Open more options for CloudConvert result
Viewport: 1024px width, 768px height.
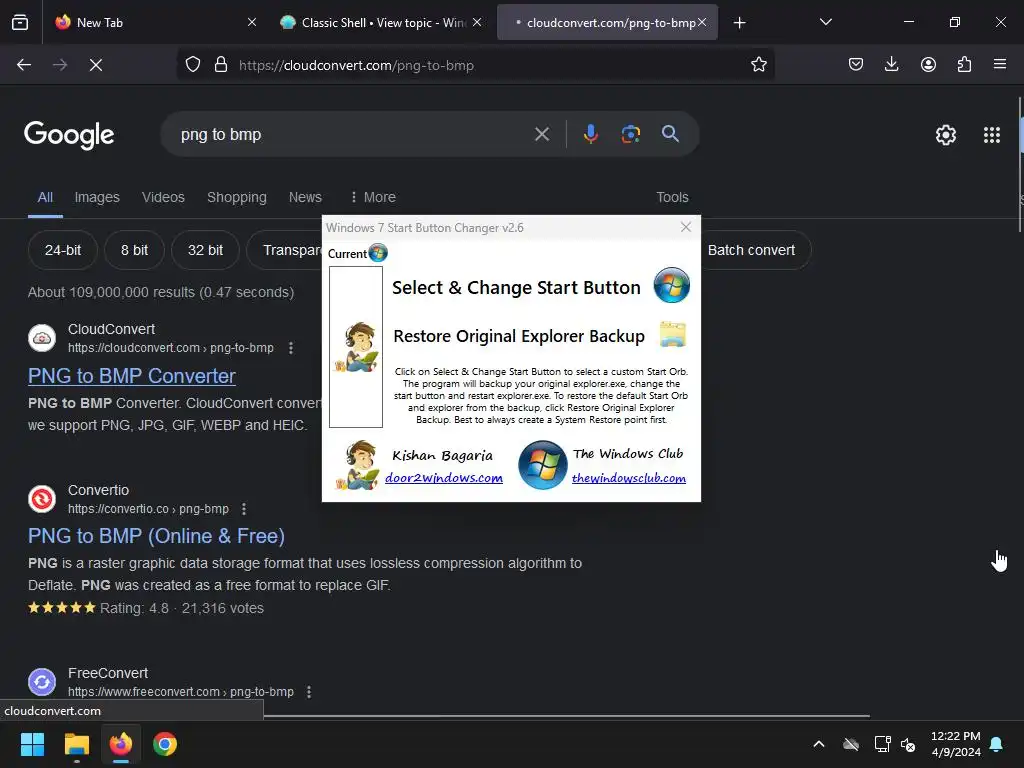[291, 348]
